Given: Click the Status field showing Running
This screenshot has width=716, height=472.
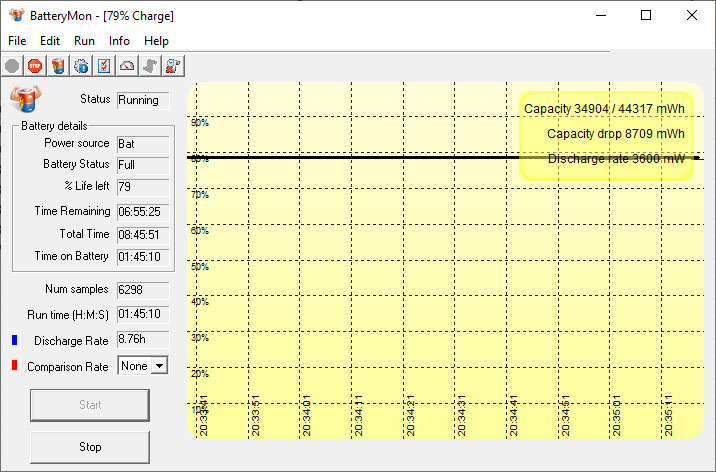Looking at the screenshot, I should point(143,100).
